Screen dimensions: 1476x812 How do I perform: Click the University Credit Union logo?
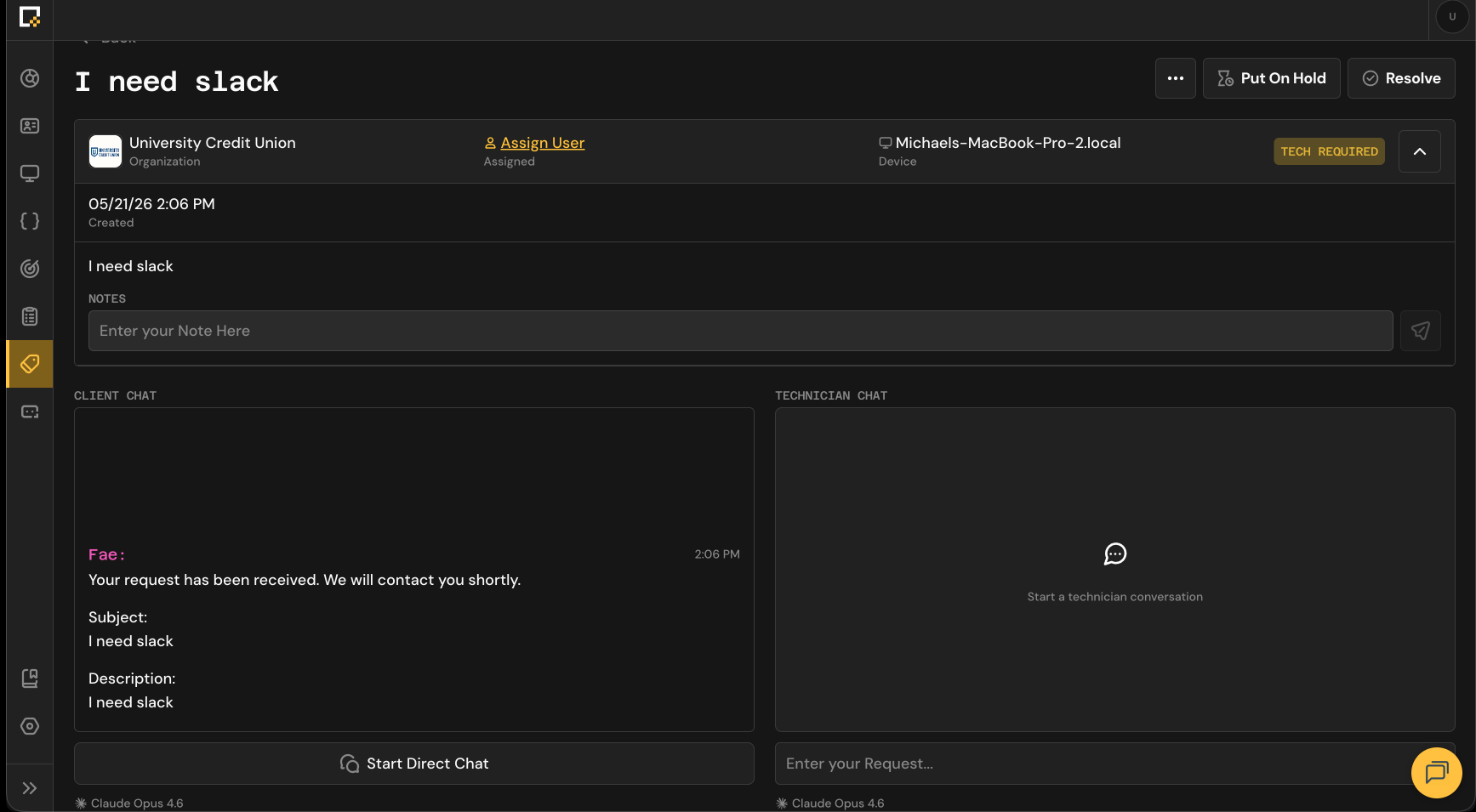[105, 151]
